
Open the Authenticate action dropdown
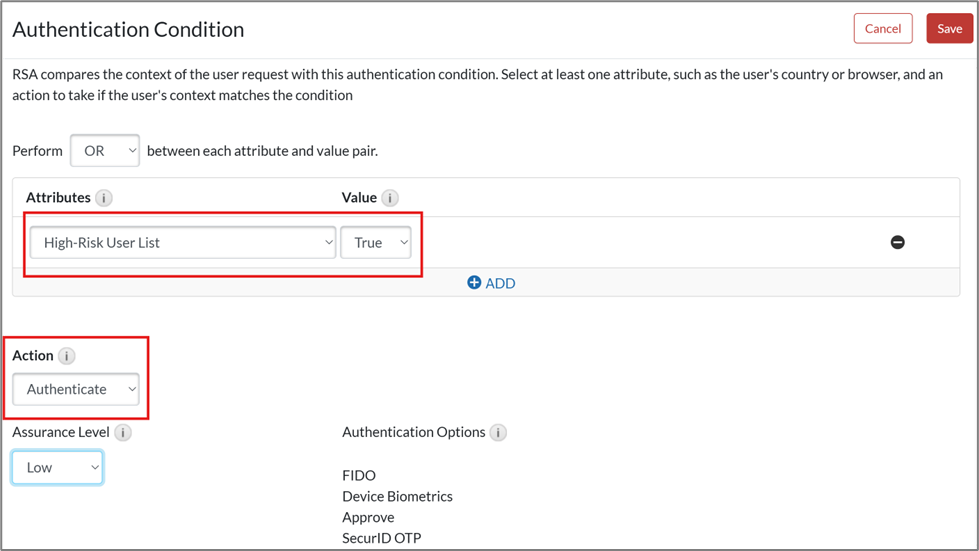pyautogui.click(x=76, y=389)
